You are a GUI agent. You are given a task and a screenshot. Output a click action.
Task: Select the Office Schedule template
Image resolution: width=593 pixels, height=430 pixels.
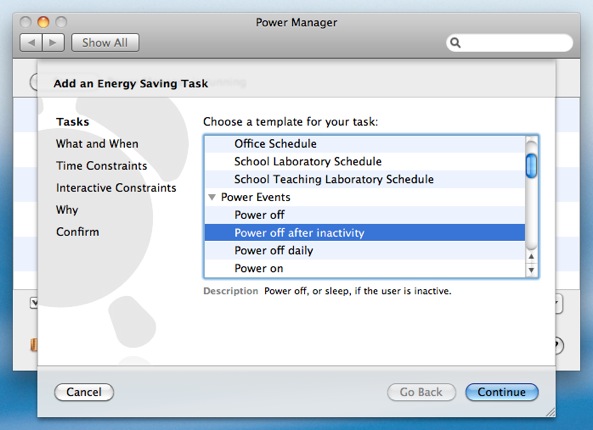(x=365, y=144)
